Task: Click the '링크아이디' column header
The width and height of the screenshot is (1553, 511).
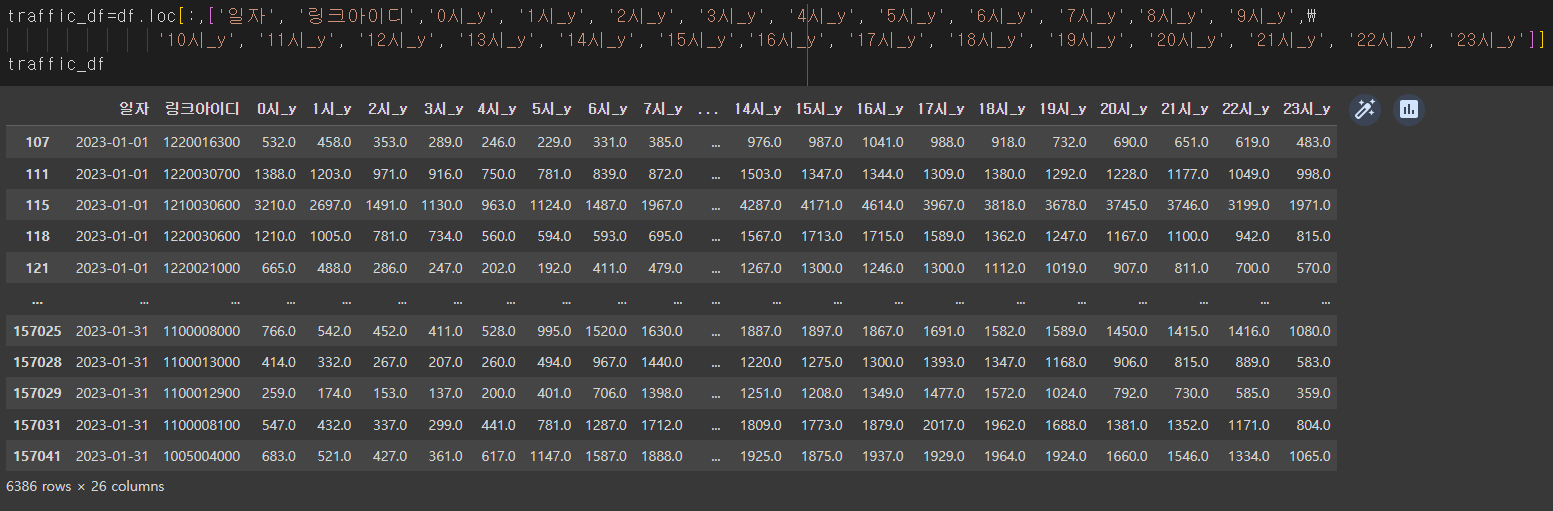Action: coord(202,109)
